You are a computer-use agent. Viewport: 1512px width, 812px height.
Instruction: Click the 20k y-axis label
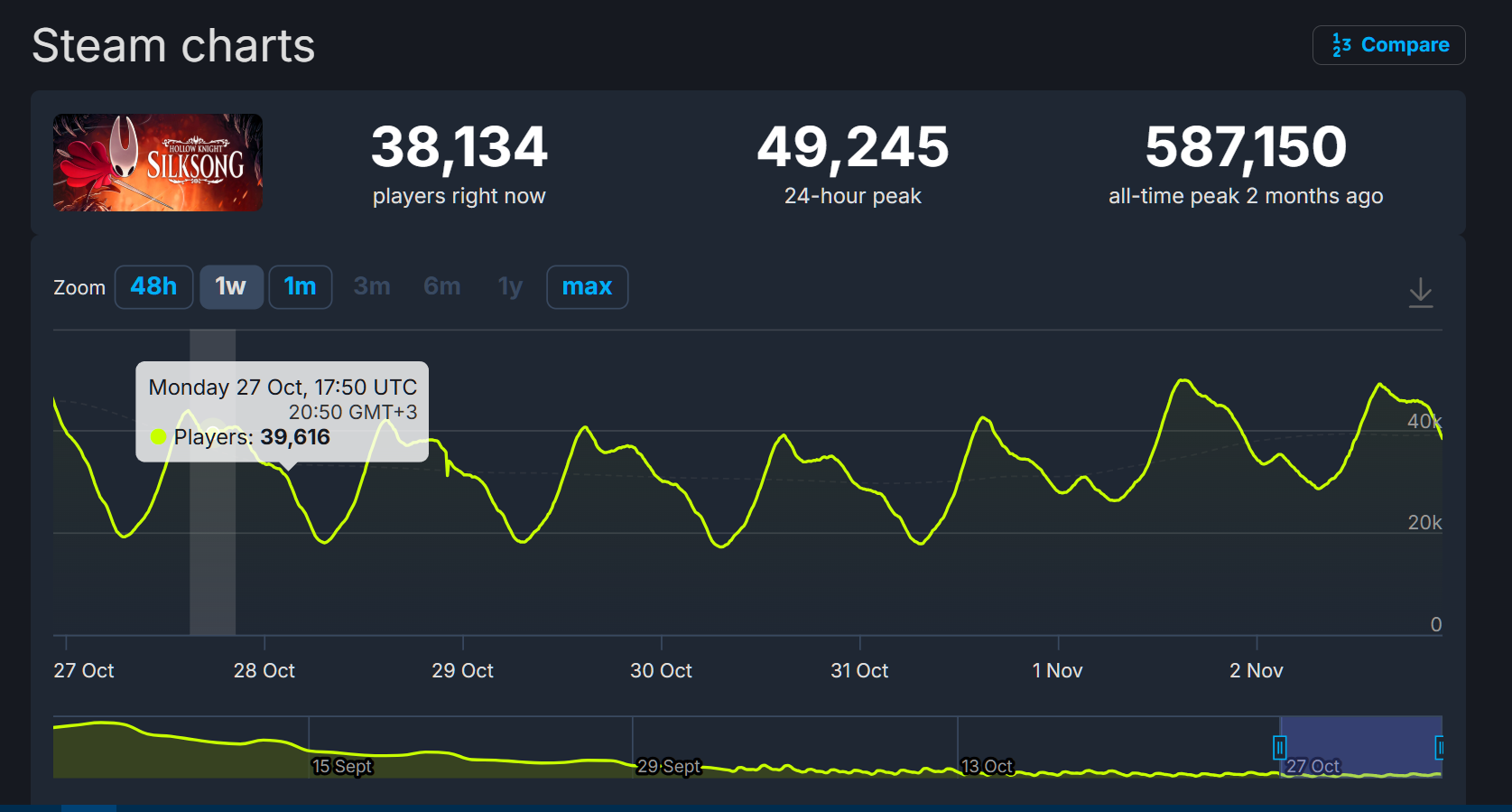tap(1424, 522)
